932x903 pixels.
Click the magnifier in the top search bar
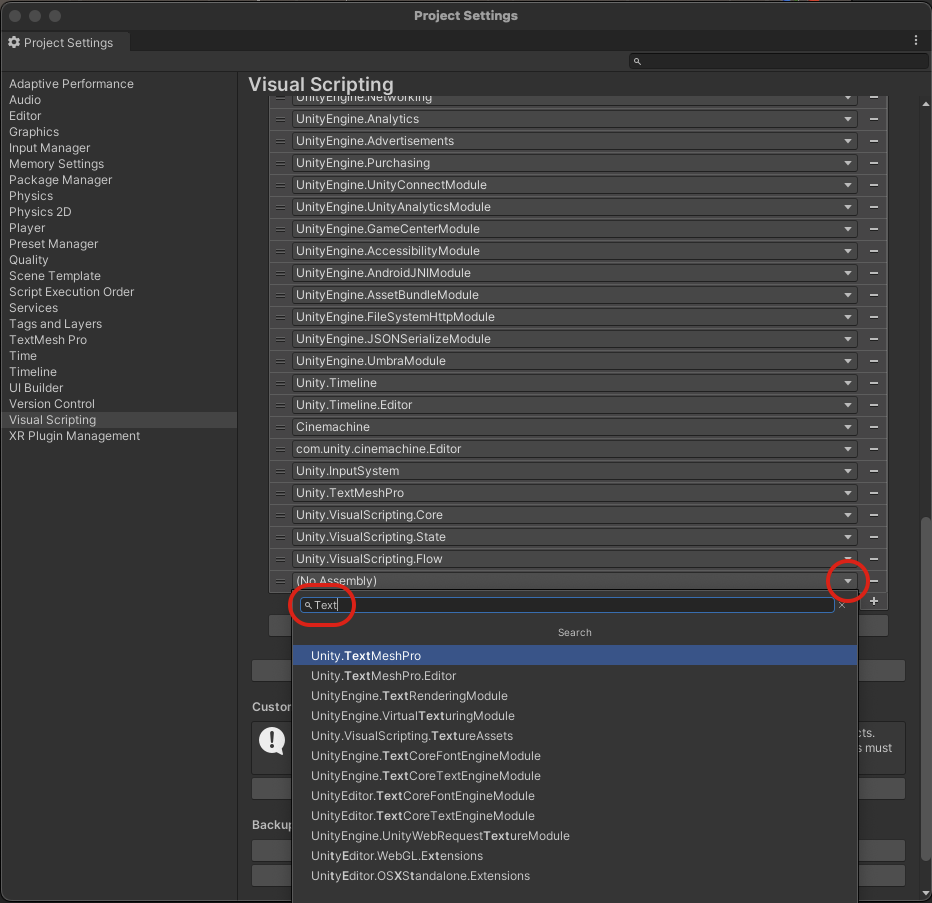click(x=637, y=61)
